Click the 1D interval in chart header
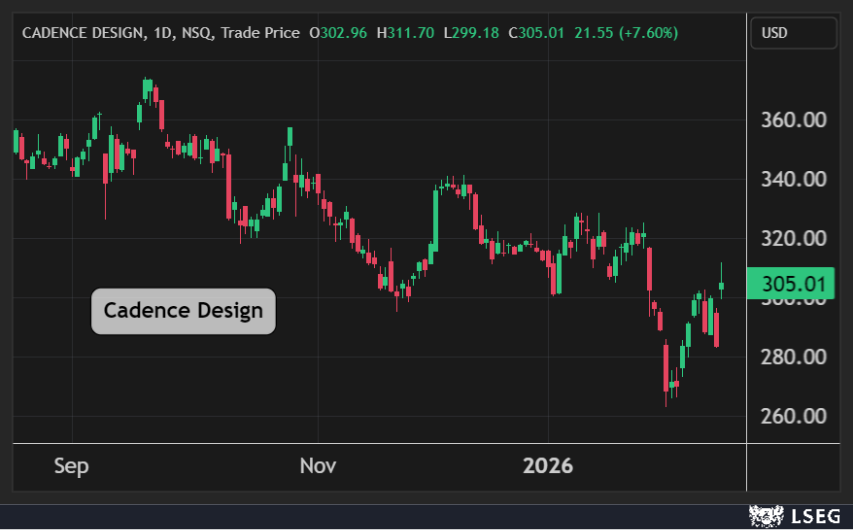853x530 pixels. coord(162,33)
